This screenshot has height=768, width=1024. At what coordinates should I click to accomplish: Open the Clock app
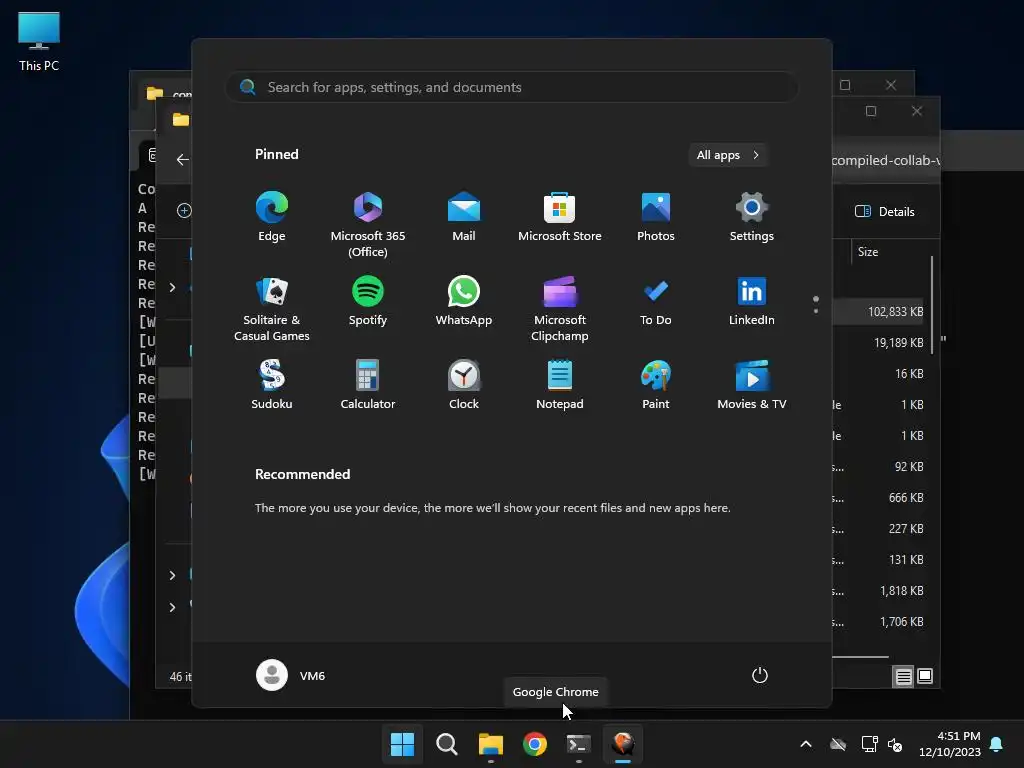pyautogui.click(x=464, y=385)
